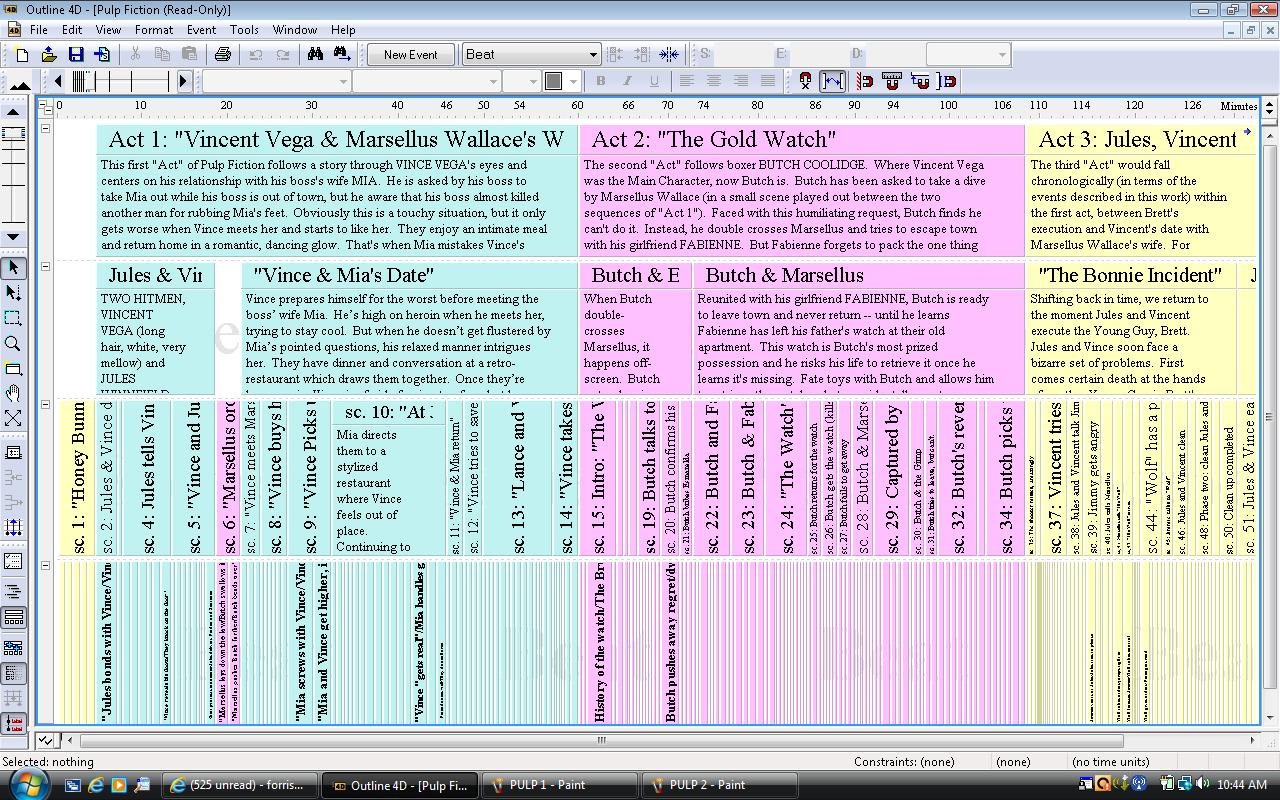Click the zoom-in right arrow button by zoom slider
This screenshot has width=1280, height=800.
[x=183, y=81]
